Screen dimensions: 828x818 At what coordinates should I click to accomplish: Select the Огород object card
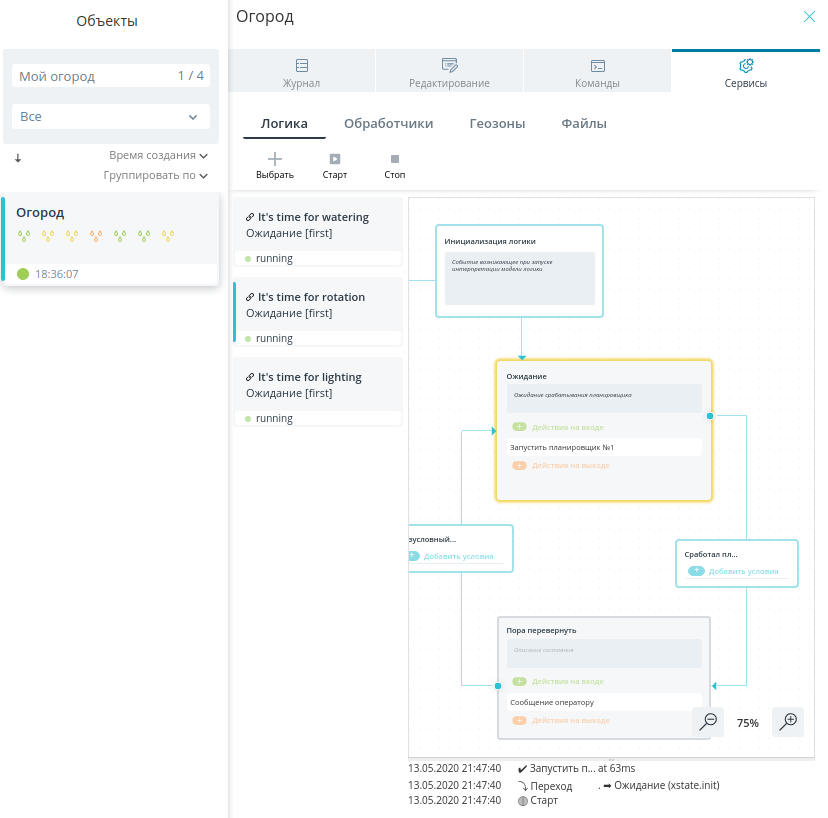click(x=111, y=239)
